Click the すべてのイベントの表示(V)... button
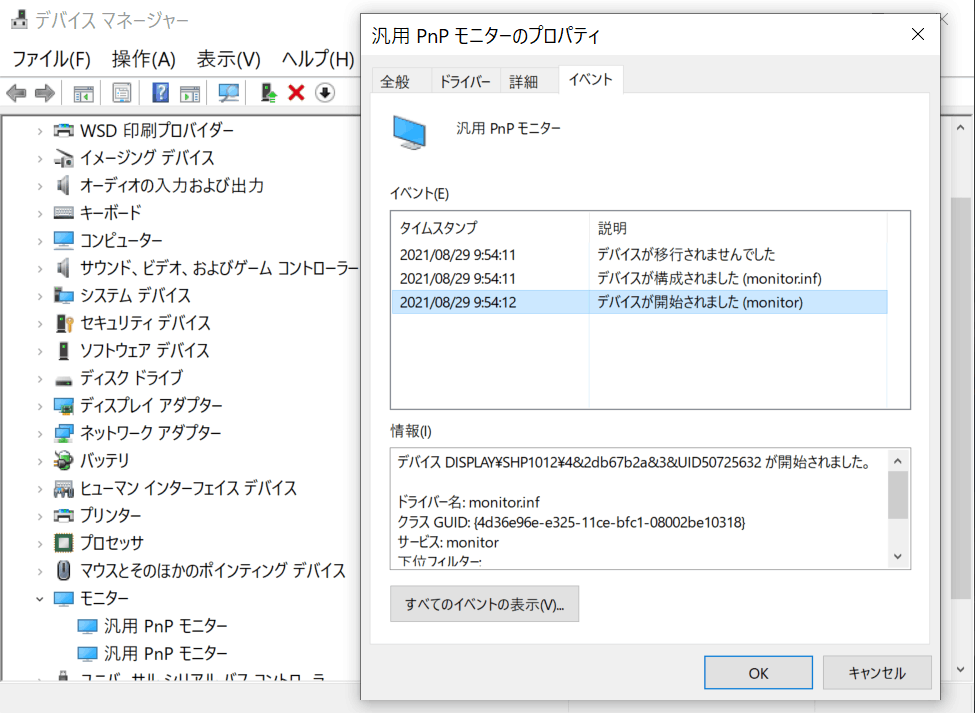This screenshot has width=975, height=713. [x=484, y=604]
